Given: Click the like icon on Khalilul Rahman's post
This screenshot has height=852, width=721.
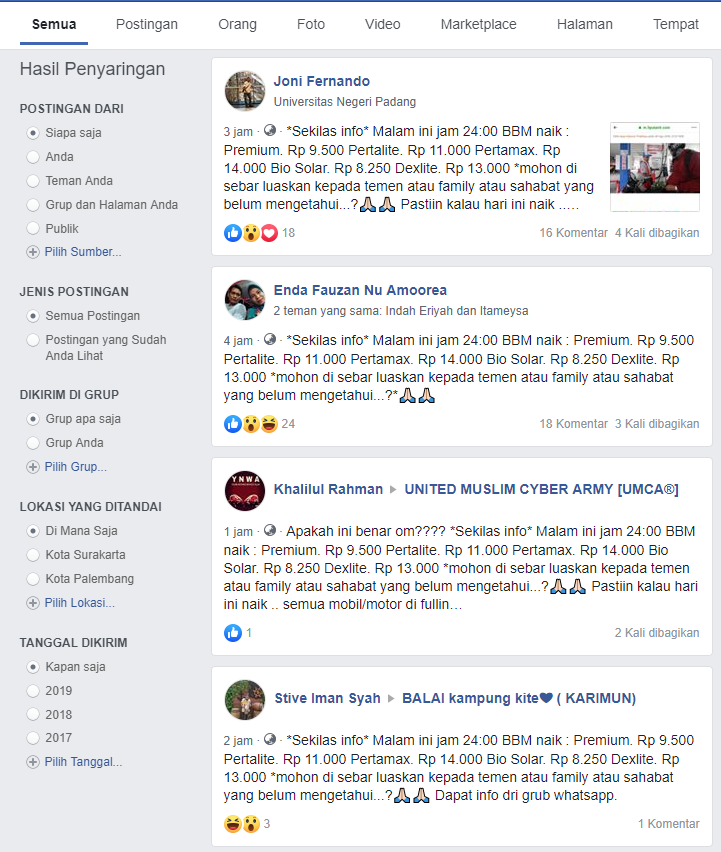Looking at the screenshot, I should coord(233,633).
